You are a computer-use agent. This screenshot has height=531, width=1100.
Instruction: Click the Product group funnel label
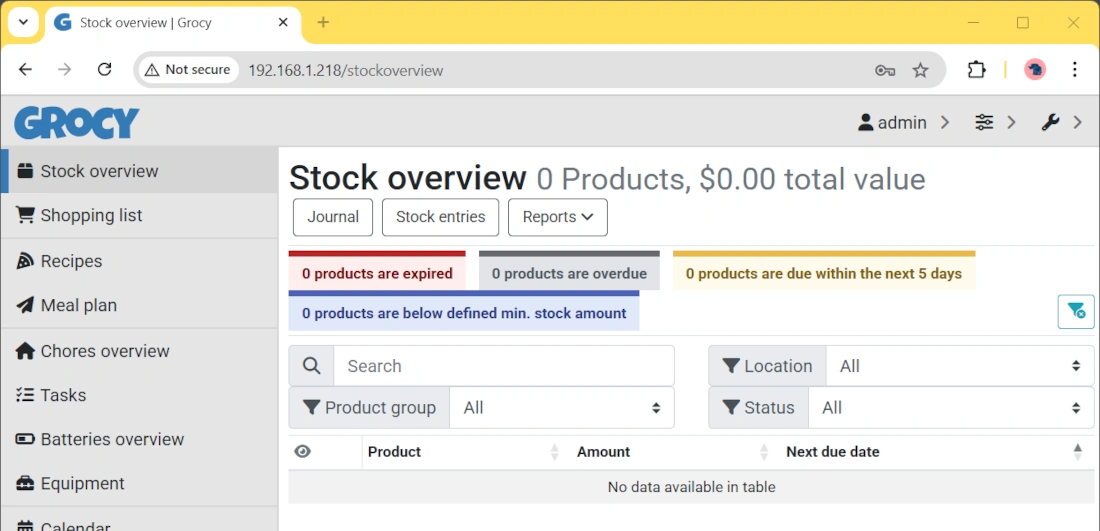[369, 408]
